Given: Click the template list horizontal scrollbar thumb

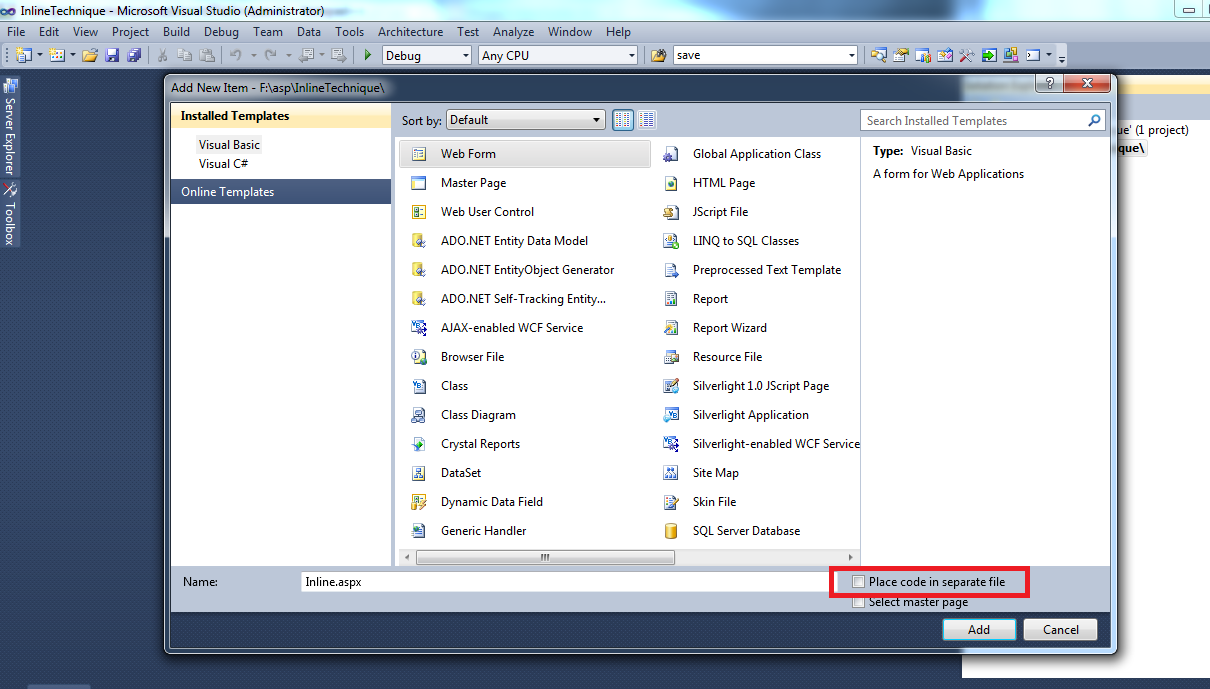Looking at the screenshot, I should pyautogui.click(x=545, y=557).
